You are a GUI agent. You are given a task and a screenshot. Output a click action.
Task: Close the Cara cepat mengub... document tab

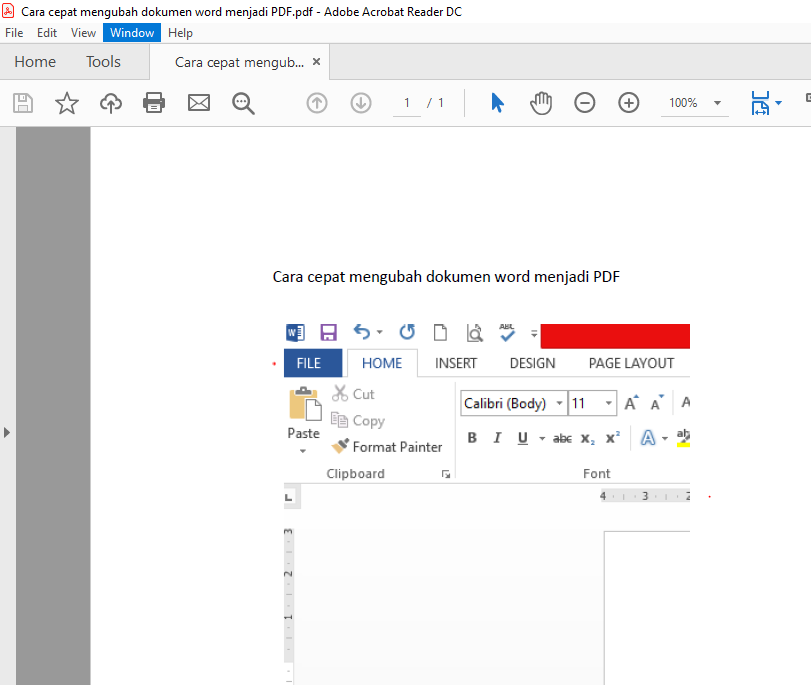click(317, 62)
